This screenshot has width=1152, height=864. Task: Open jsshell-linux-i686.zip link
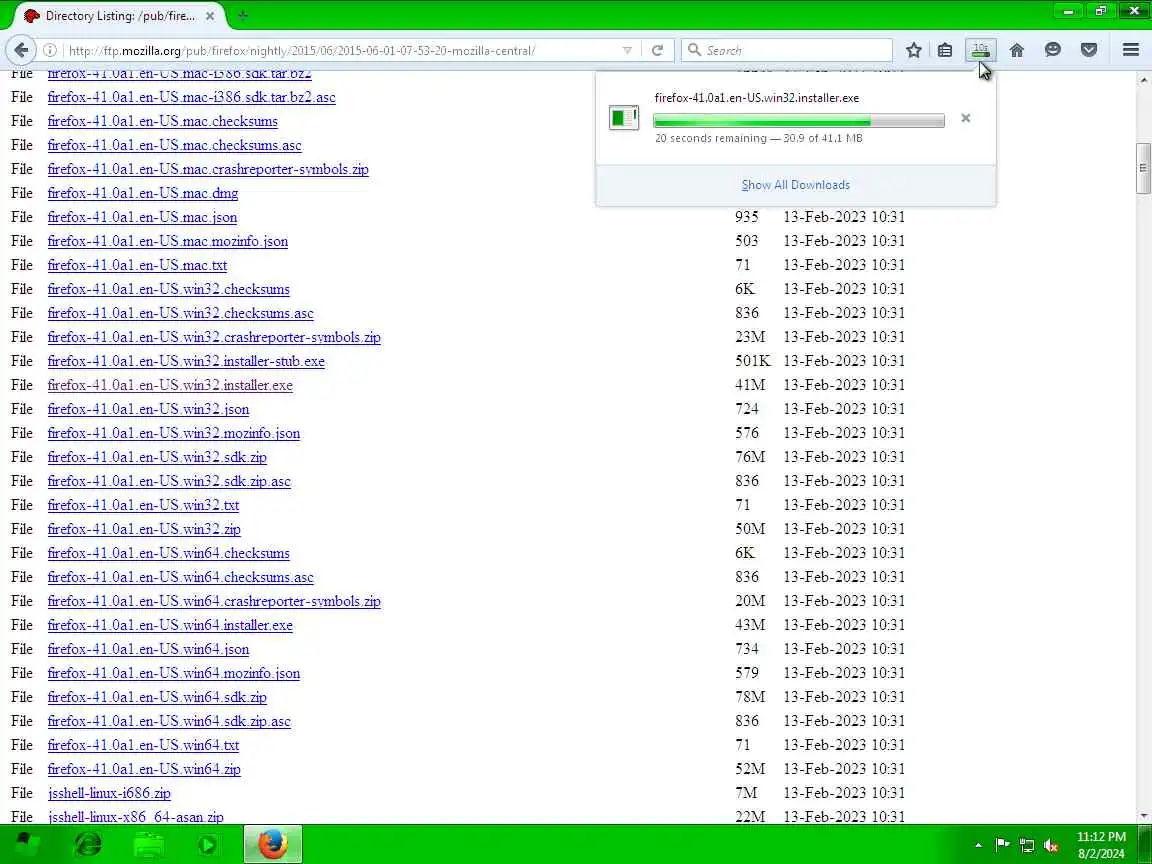point(109,793)
